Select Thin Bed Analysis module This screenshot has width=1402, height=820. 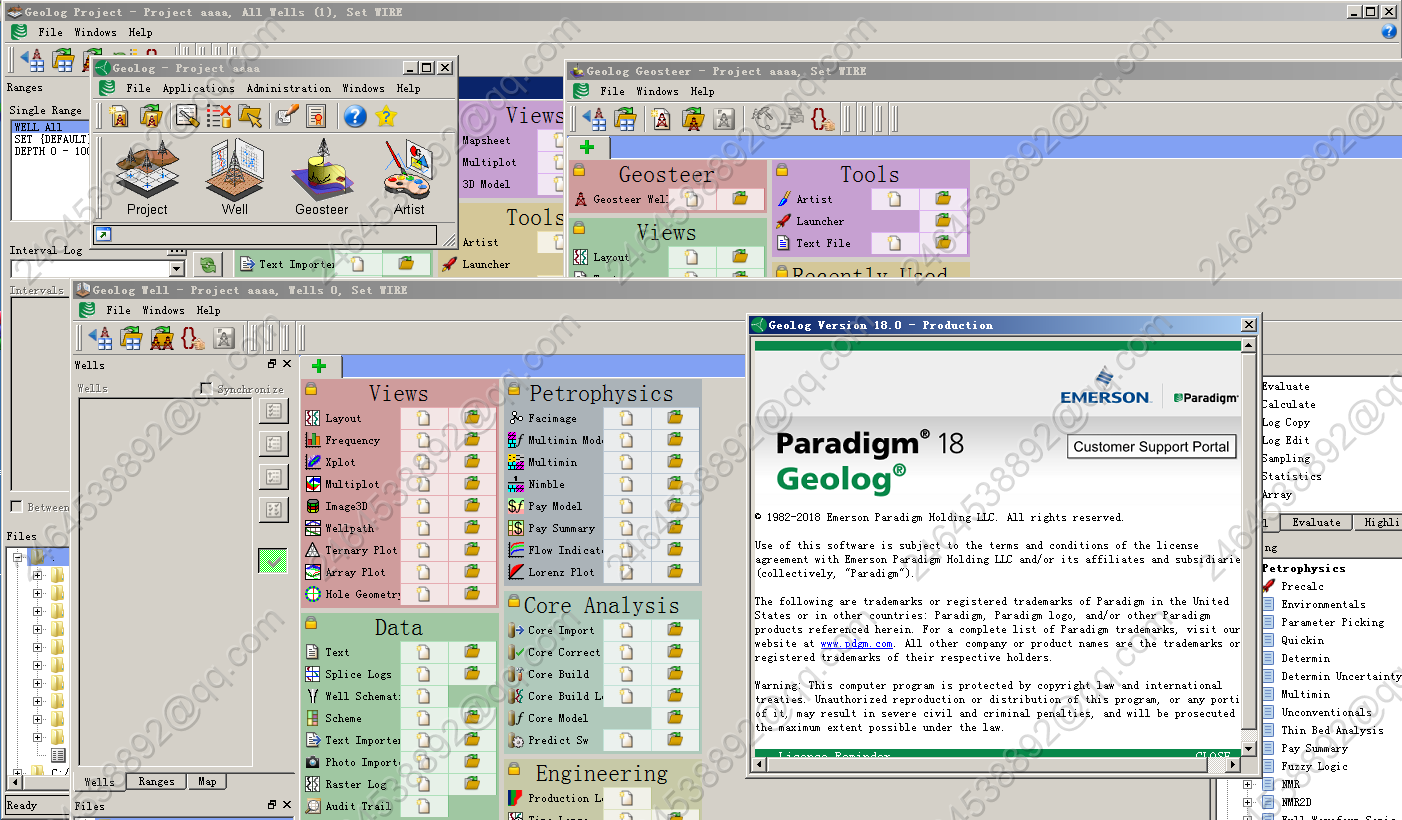tap(1332, 730)
